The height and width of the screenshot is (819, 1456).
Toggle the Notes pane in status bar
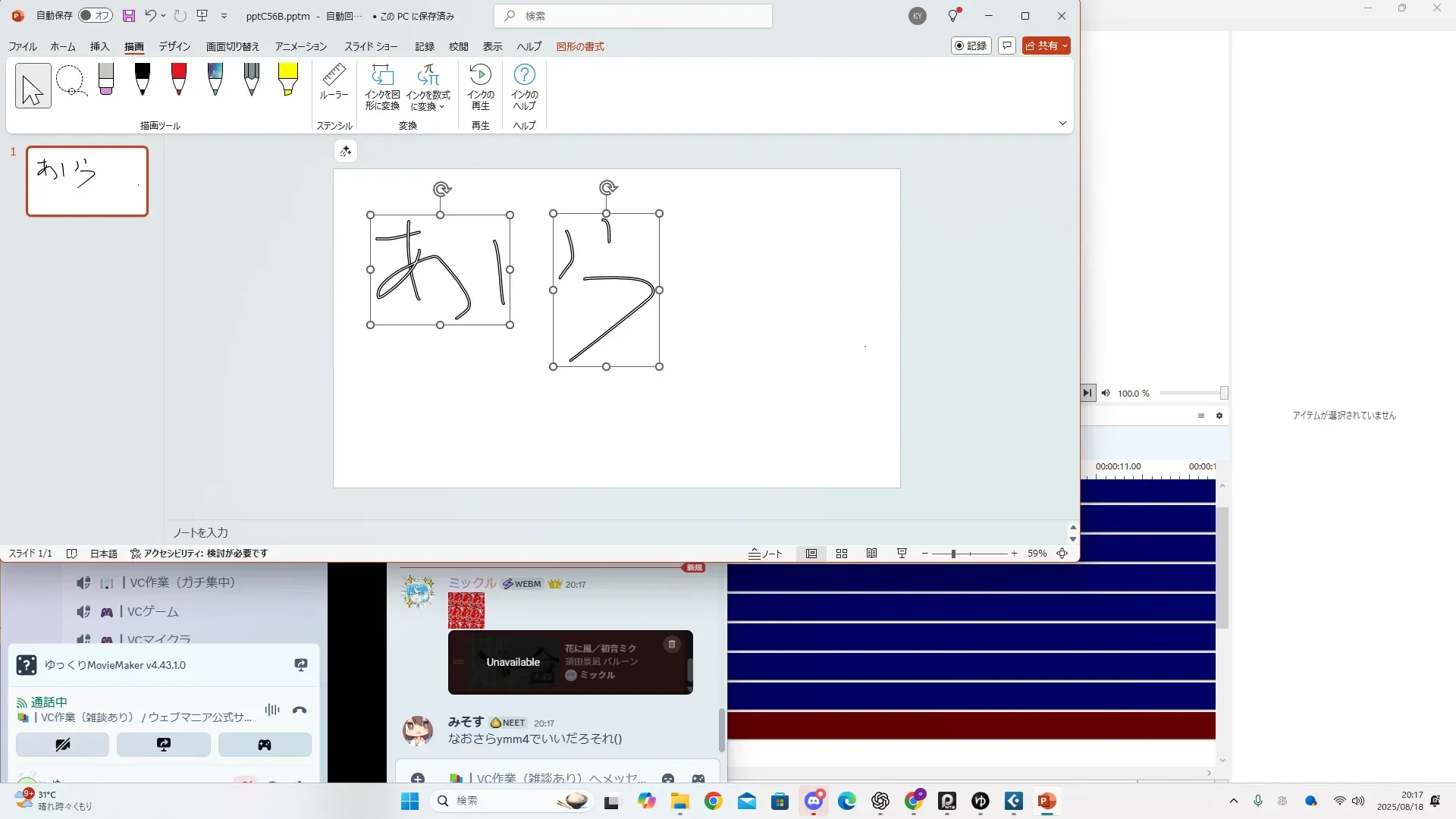click(766, 554)
